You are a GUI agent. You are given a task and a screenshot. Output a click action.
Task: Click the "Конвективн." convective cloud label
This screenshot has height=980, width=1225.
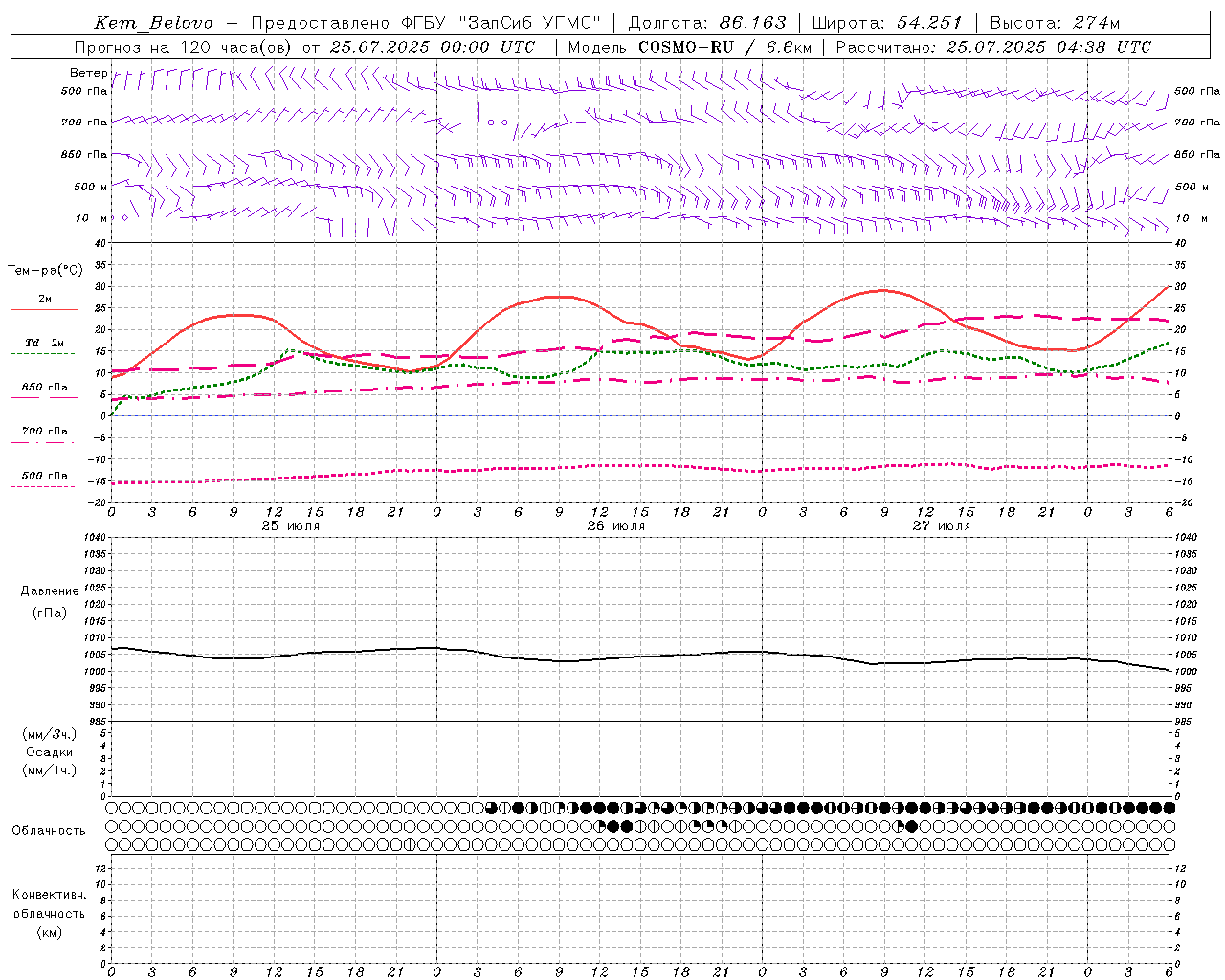click(49, 895)
